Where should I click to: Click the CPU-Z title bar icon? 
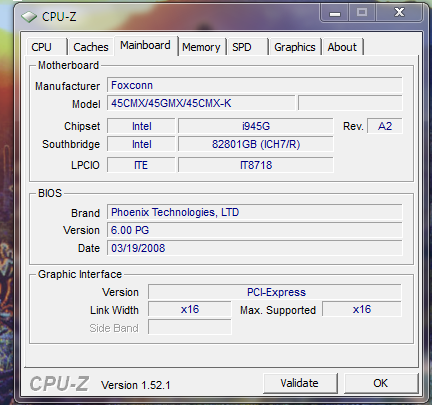tap(29, 17)
